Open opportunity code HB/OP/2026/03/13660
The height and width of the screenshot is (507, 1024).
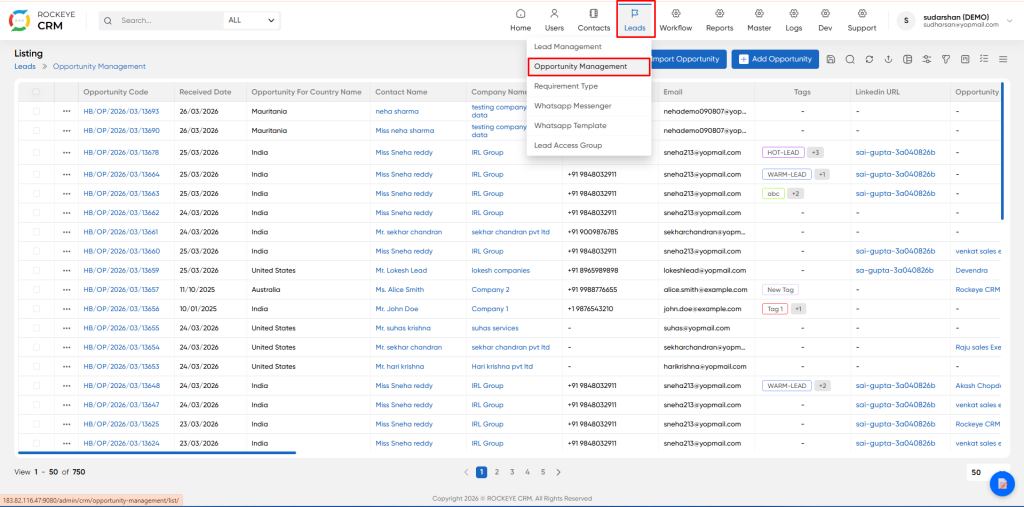point(121,251)
